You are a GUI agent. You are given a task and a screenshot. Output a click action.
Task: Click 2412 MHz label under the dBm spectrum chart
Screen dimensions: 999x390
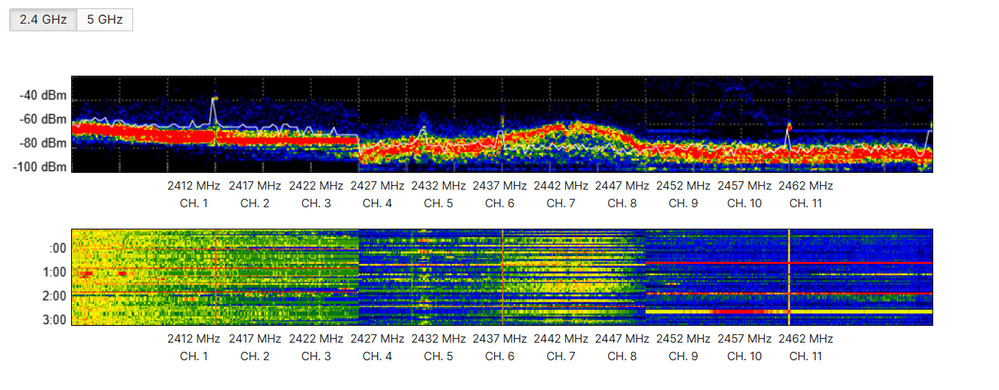tap(194, 186)
